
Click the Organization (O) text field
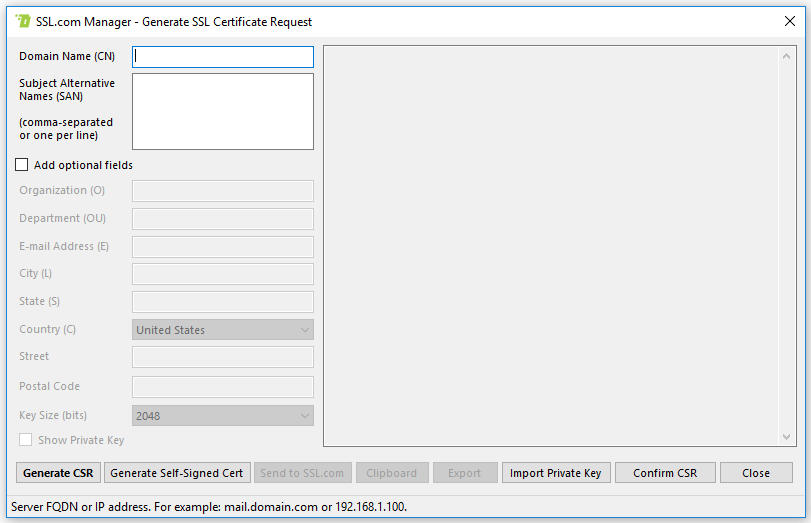[x=223, y=191]
